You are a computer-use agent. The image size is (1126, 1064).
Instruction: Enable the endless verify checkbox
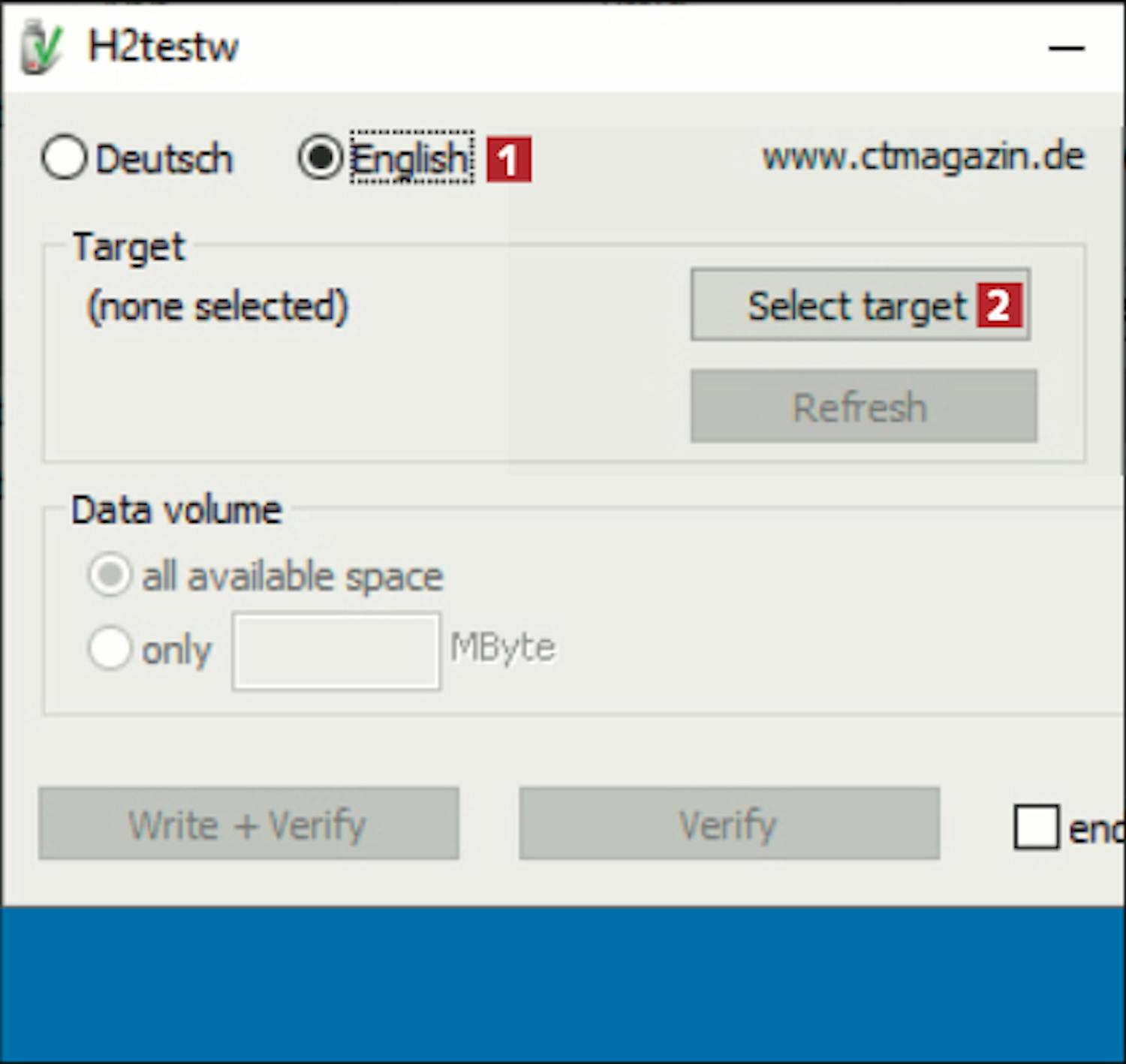coord(1036,827)
